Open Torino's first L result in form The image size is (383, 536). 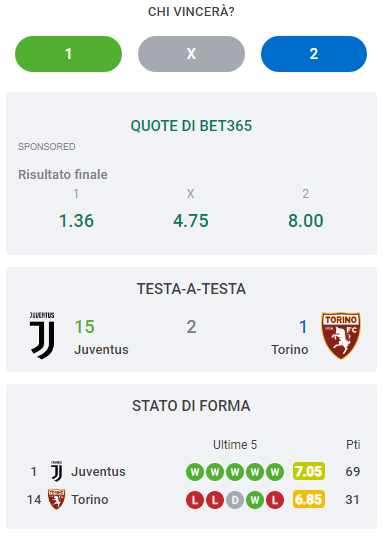[195, 500]
